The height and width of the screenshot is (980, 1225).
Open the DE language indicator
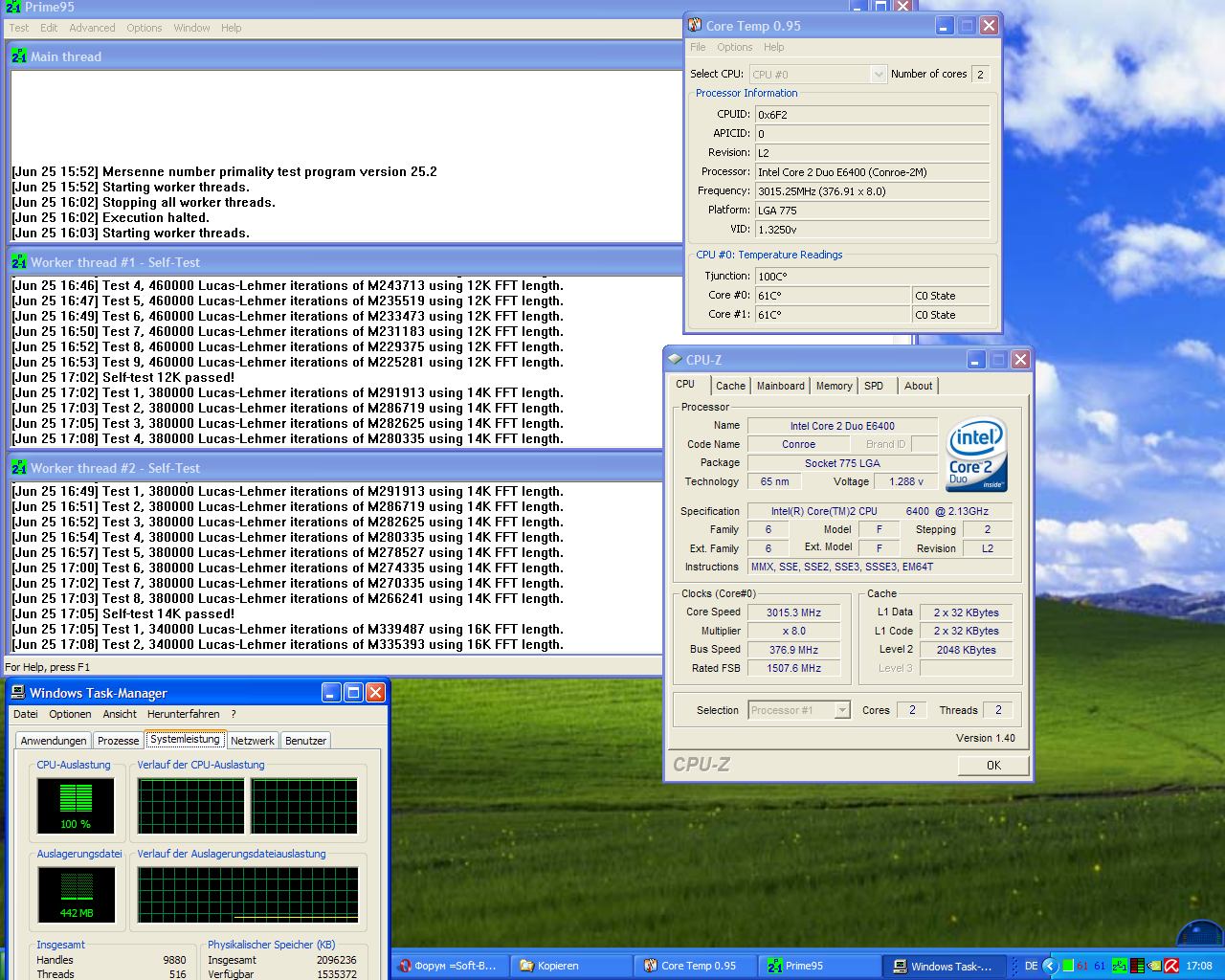1031,966
